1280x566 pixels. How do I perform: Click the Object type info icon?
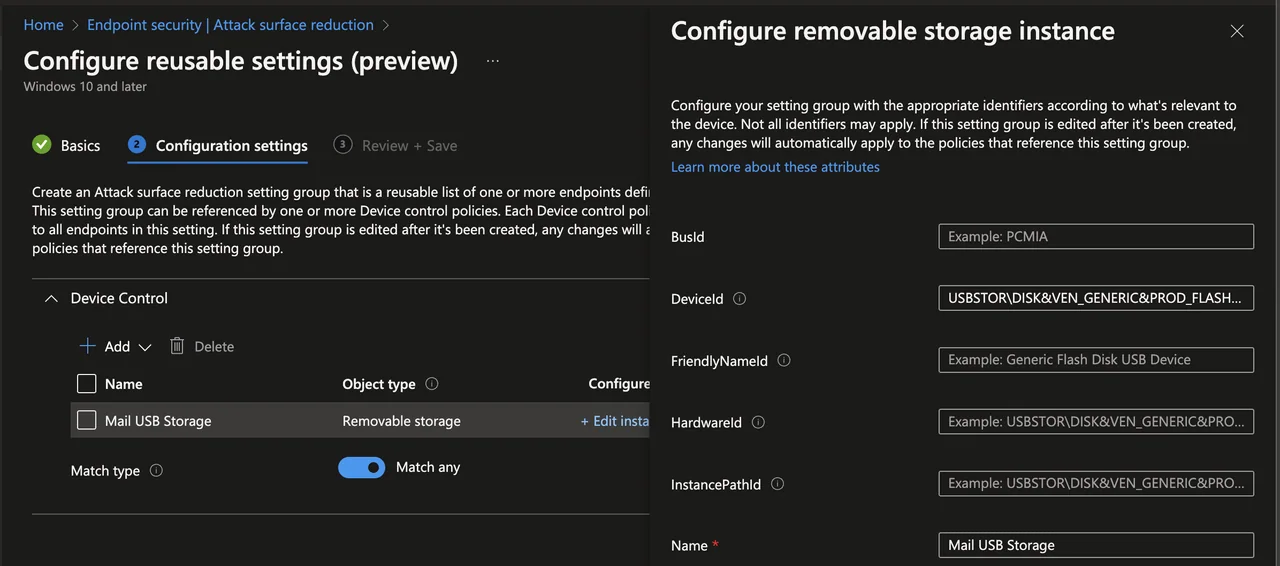[432, 384]
